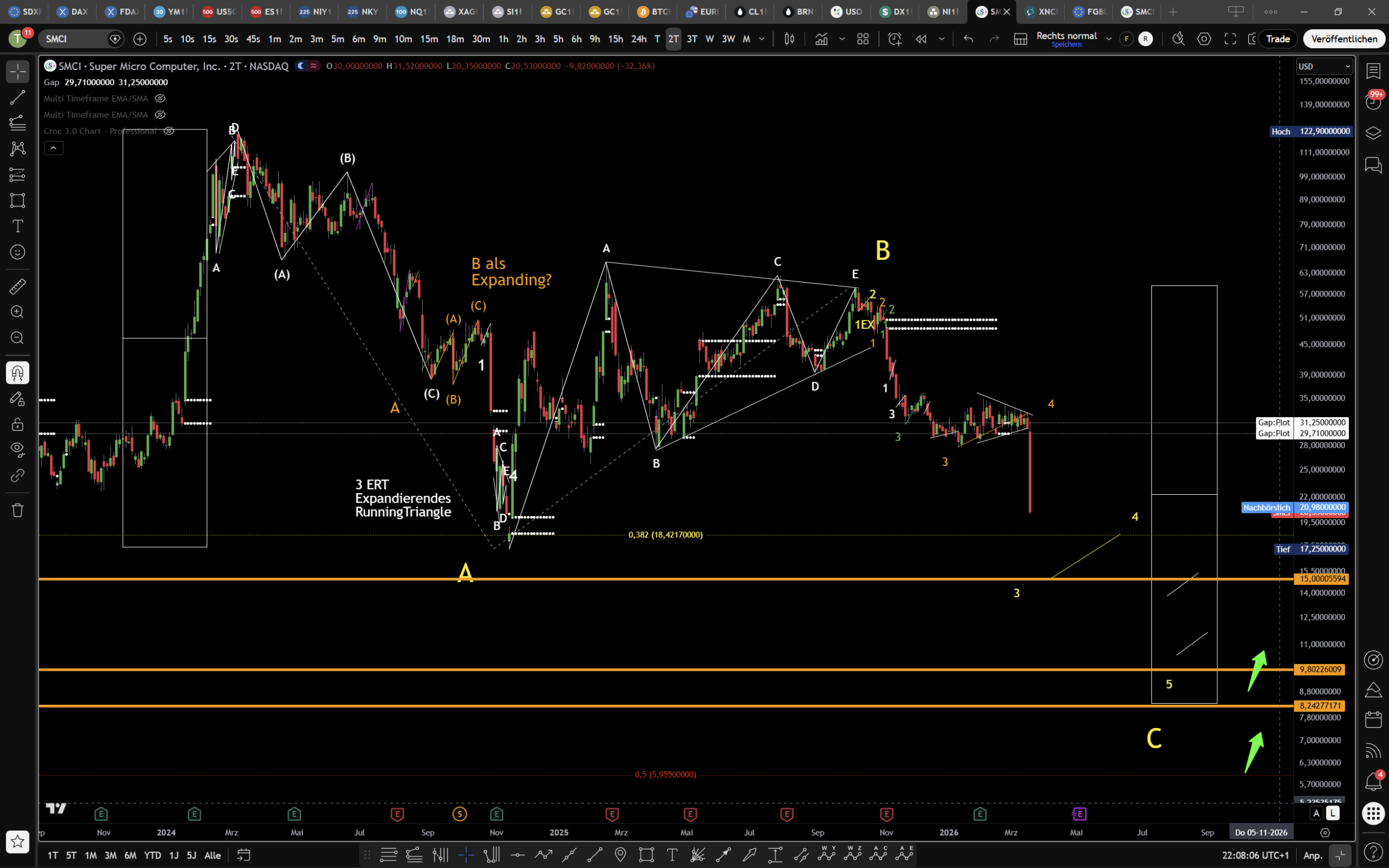Set the range to 6M at bottom
The image size is (1389, 868).
coord(131,855)
